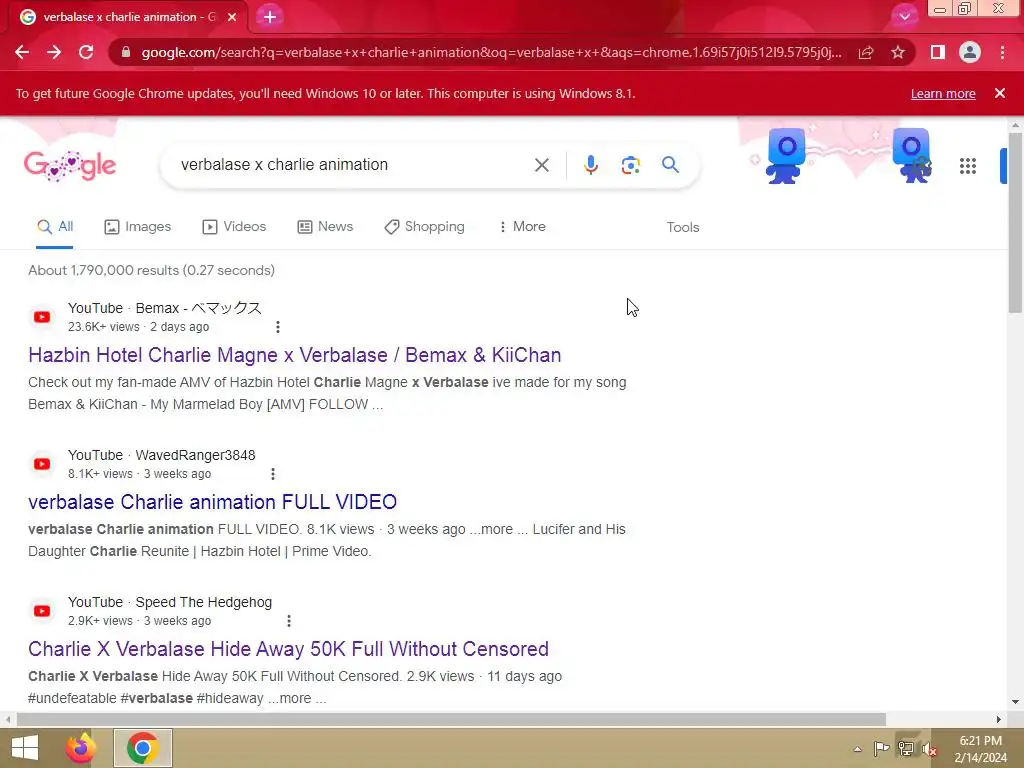The width and height of the screenshot is (1024, 768).
Task: Click YouTube icon of the WavedRanger3848 result
Action: 42,464
